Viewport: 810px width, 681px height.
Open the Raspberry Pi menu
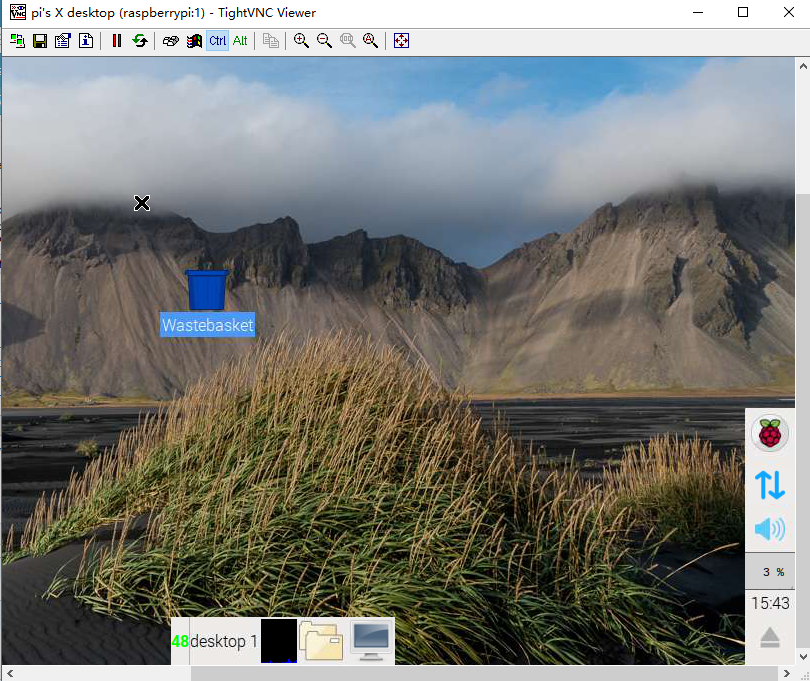point(769,434)
